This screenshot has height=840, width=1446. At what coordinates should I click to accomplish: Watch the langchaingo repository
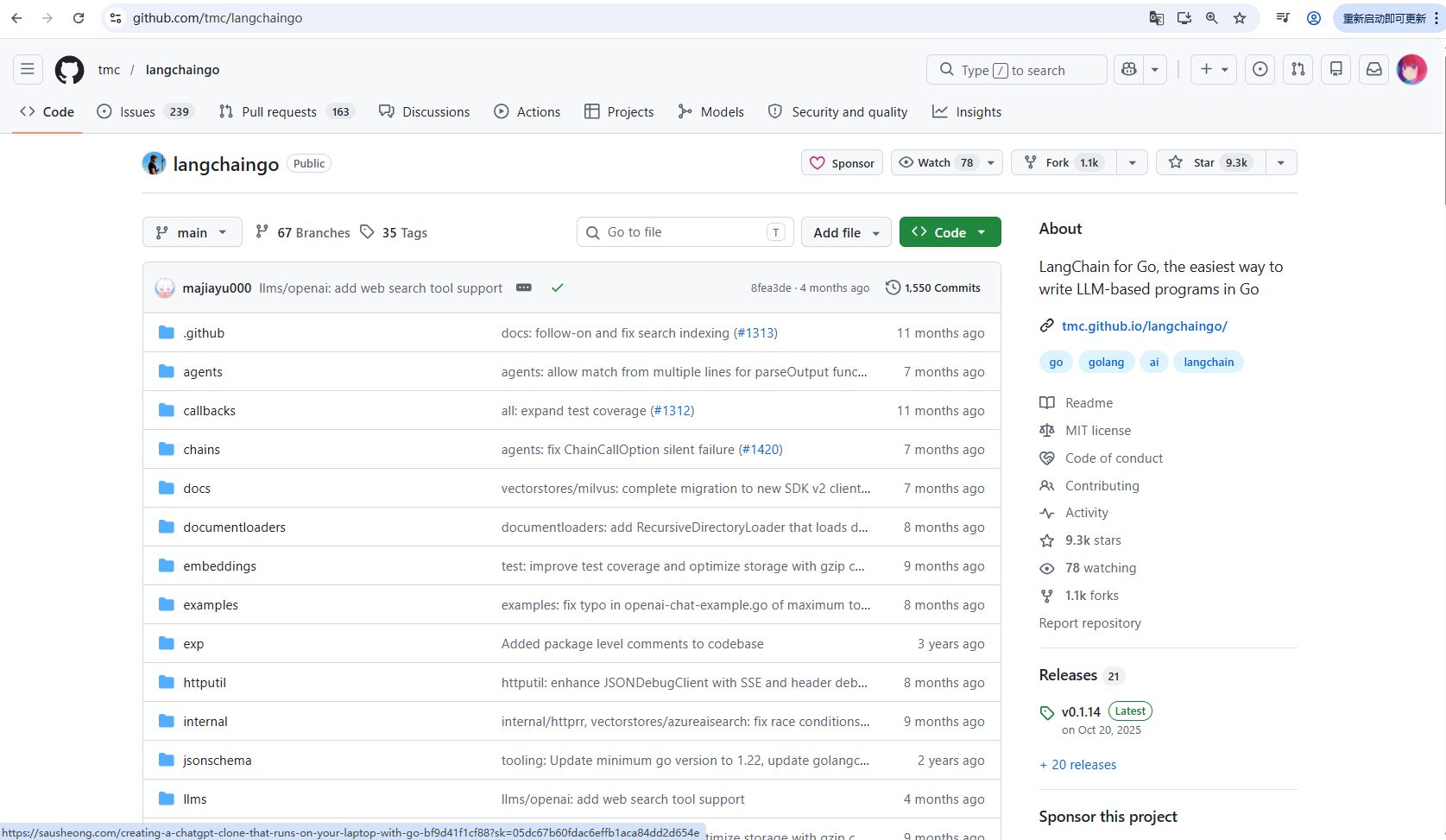pyautogui.click(x=936, y=163)
